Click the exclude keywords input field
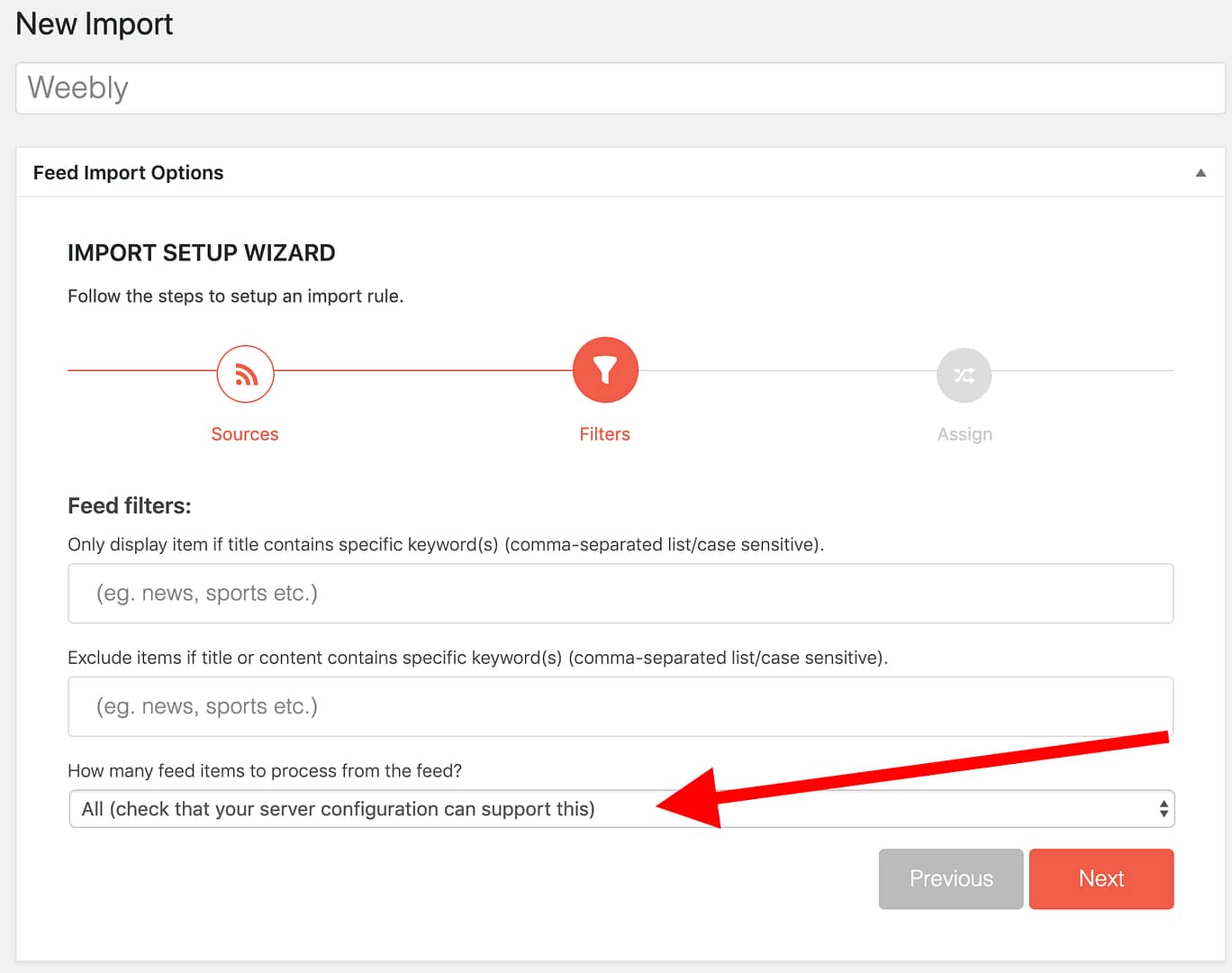 pos(620,707)
